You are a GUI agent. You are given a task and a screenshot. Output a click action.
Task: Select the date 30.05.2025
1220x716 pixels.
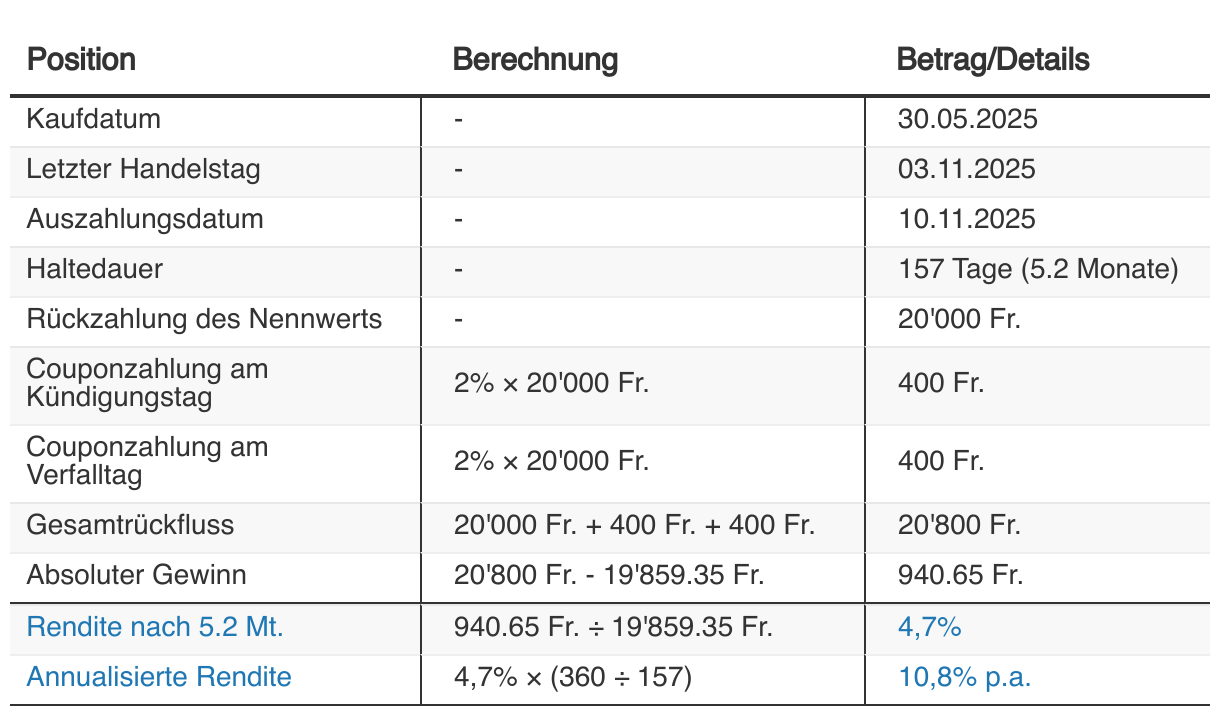[x=967, y=120]
